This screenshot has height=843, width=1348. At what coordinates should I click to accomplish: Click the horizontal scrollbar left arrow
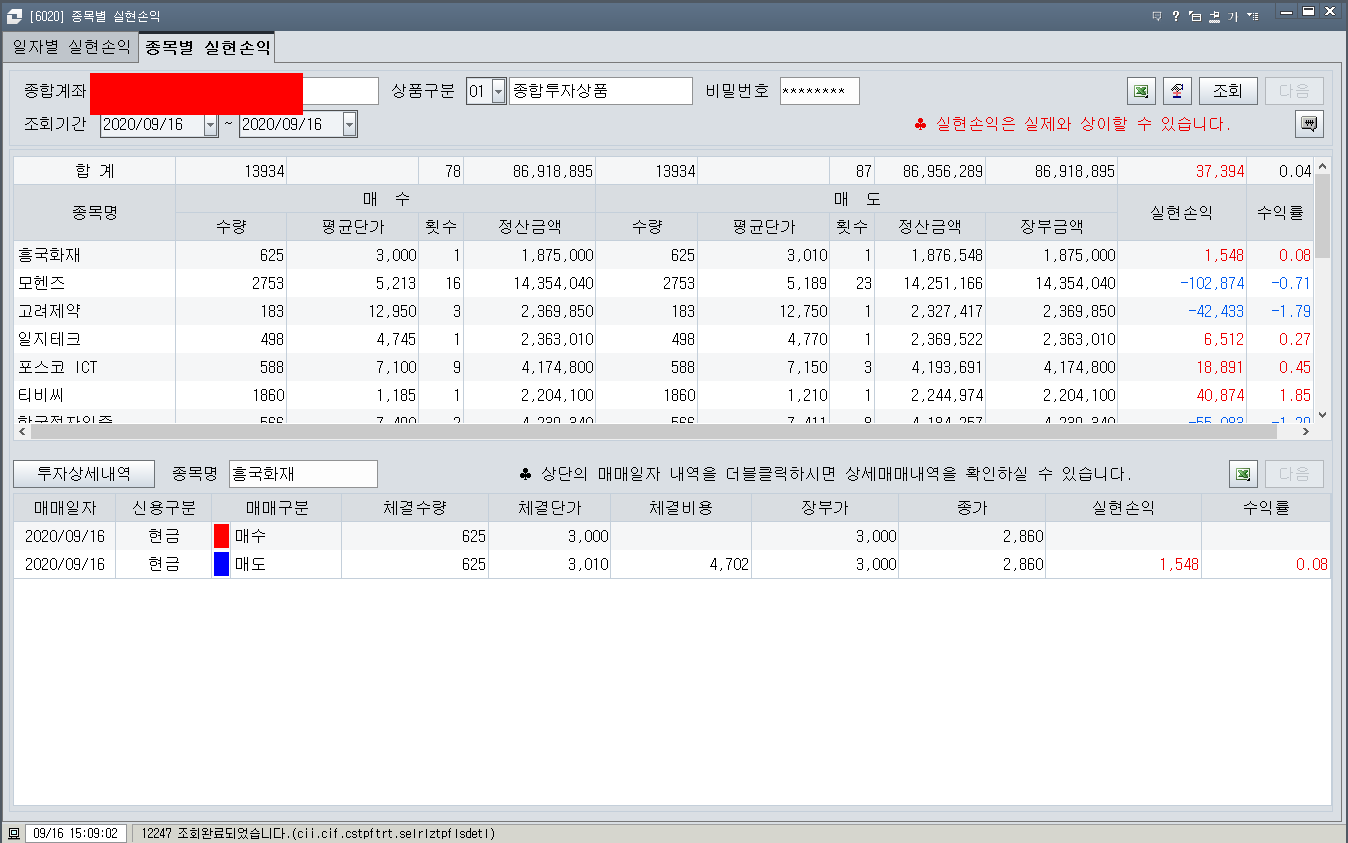[x=22, y=432]
